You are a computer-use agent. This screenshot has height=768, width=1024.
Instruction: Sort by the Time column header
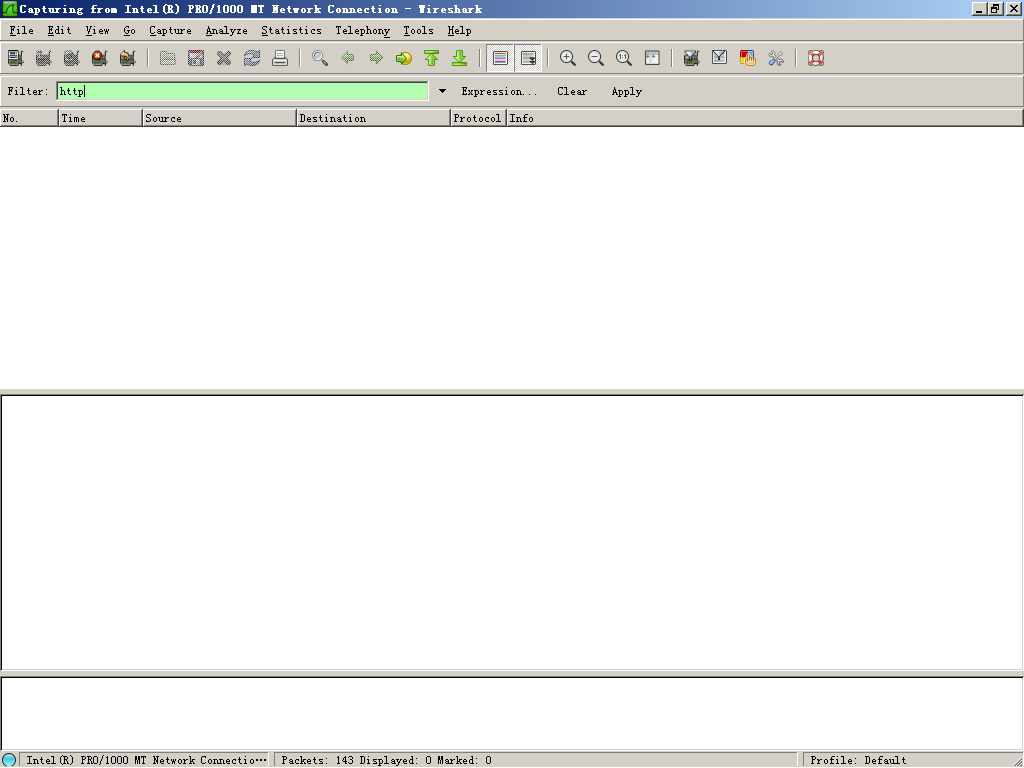point(101,118)
